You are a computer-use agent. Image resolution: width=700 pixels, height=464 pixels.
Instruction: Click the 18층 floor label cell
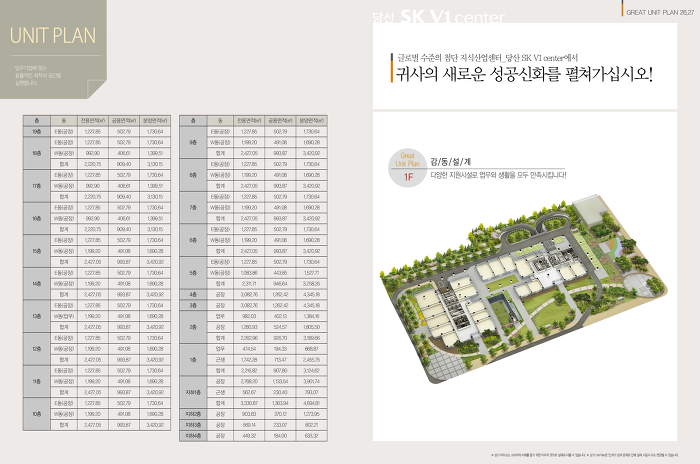(x=37, y=153)
